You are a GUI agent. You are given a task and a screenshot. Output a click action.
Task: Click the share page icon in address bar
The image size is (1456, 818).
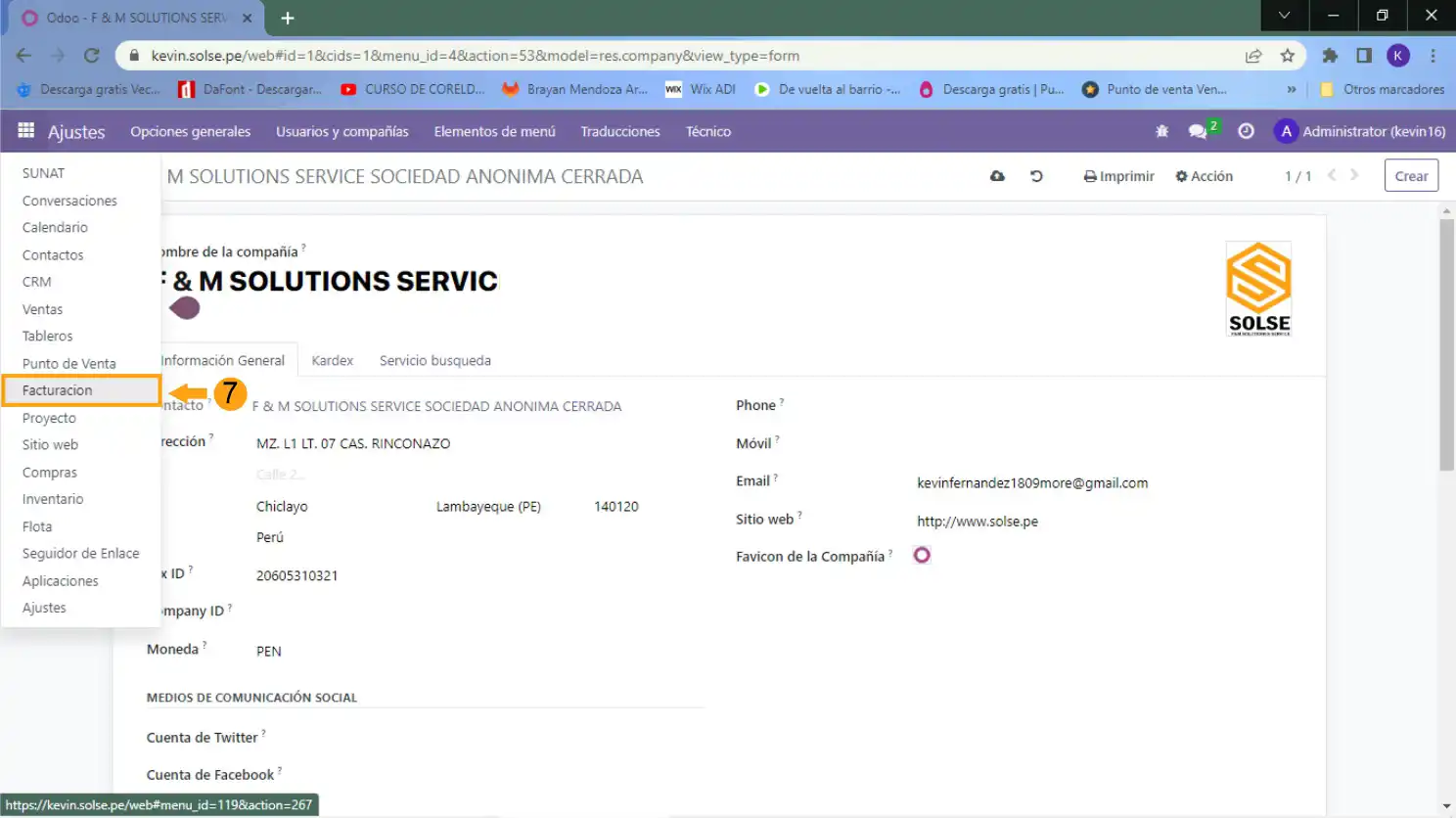pyautogui.click(x=1253, y=56)
